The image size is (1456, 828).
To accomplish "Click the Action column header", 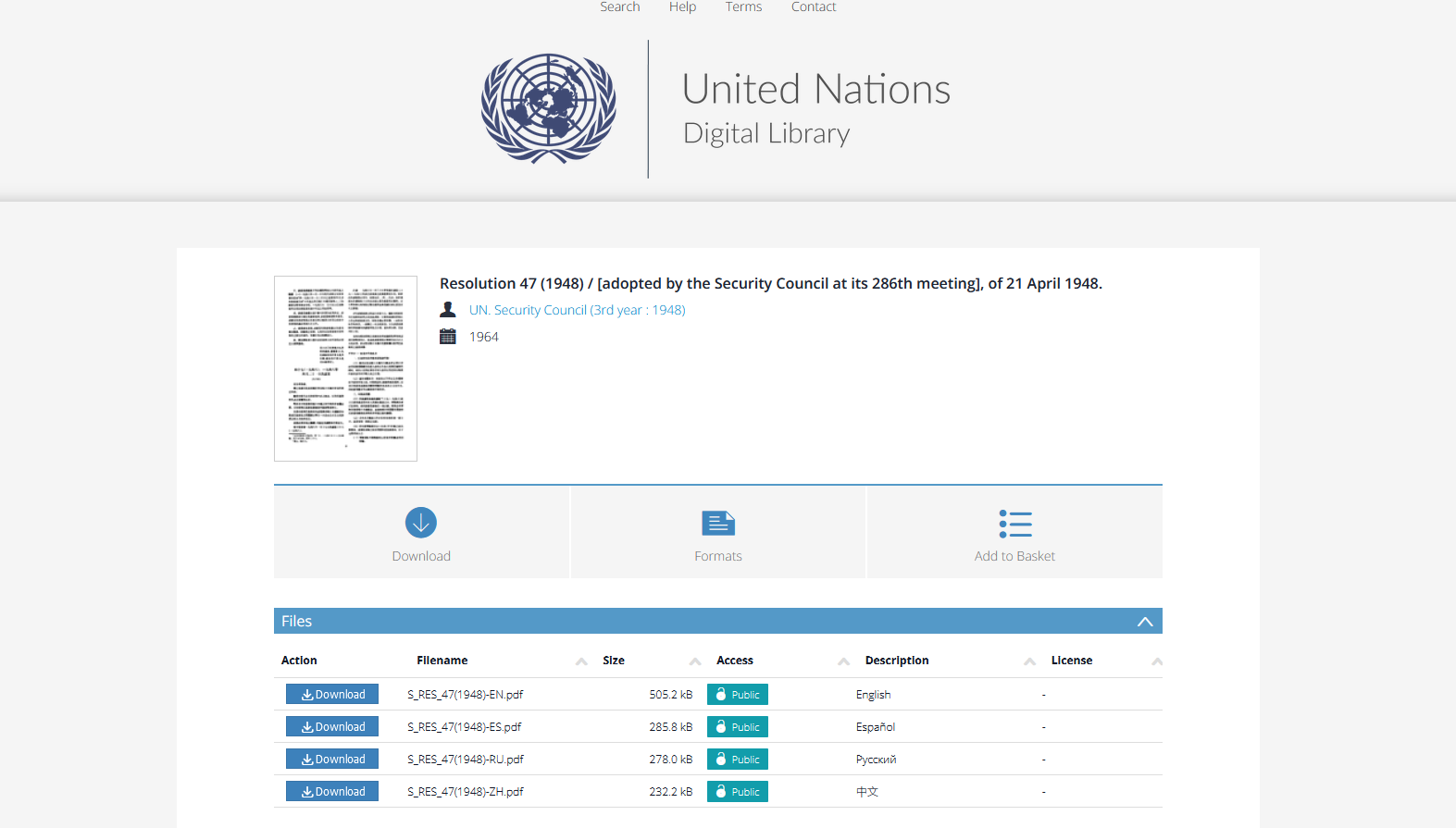I will click(299, 661).
